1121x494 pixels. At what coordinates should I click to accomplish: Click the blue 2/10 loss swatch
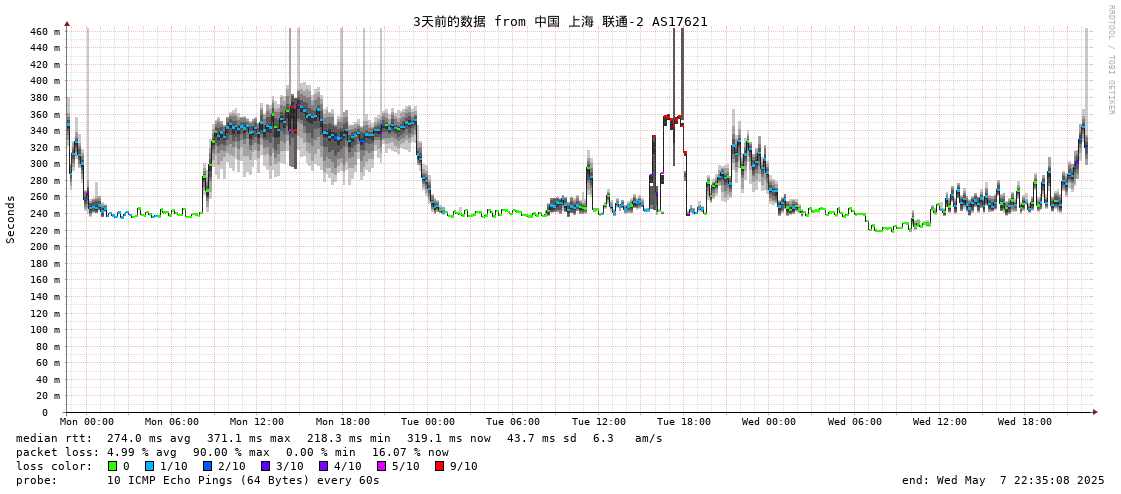(207, 466)
